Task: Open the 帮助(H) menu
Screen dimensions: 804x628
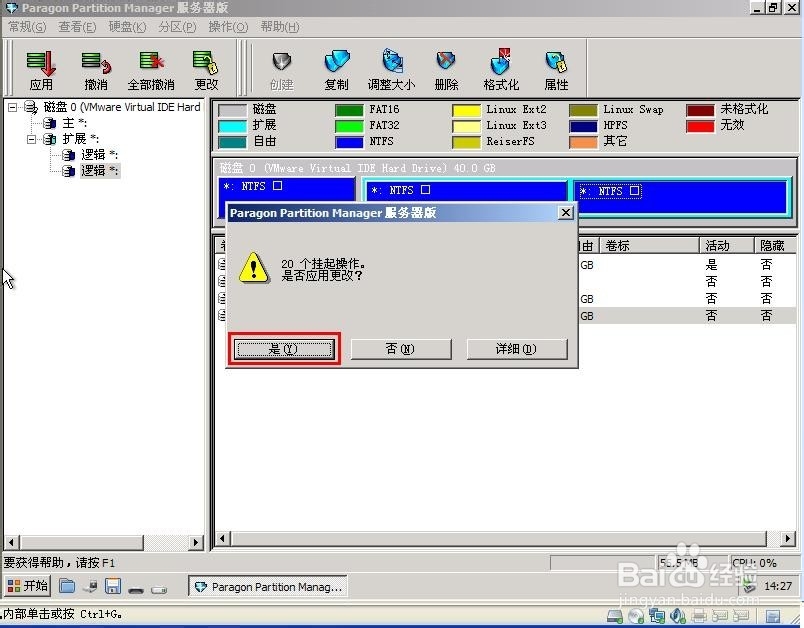Action: [279, 27]
